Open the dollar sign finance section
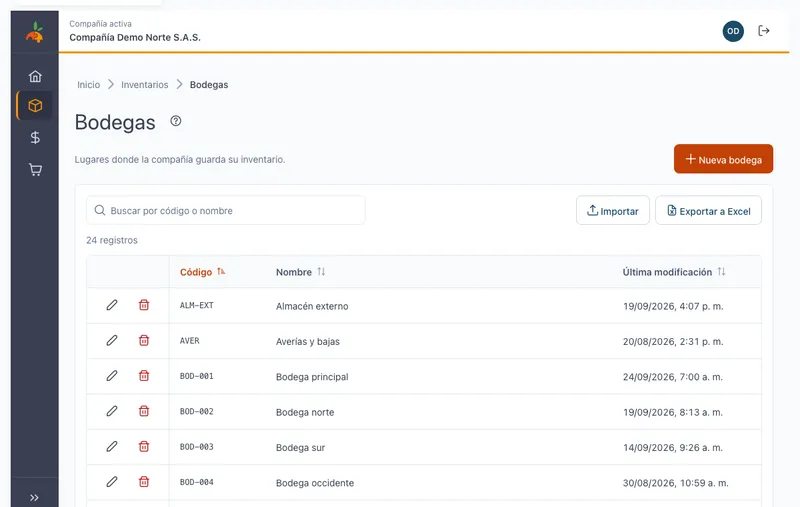Image resolution: width=800 pixels, height=507 pixels. 35,137
